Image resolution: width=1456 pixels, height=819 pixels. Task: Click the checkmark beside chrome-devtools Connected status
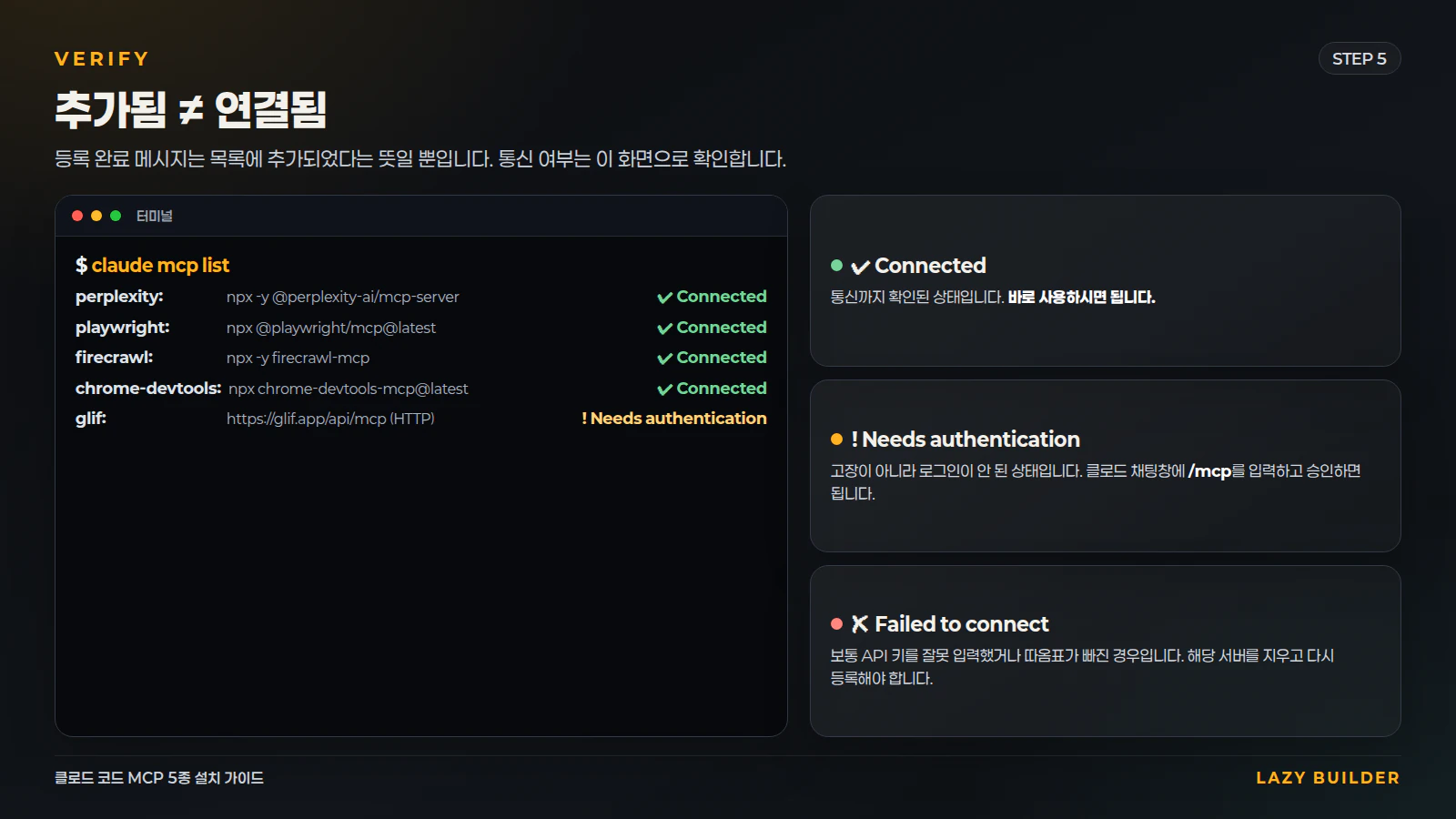click(665, 389)
